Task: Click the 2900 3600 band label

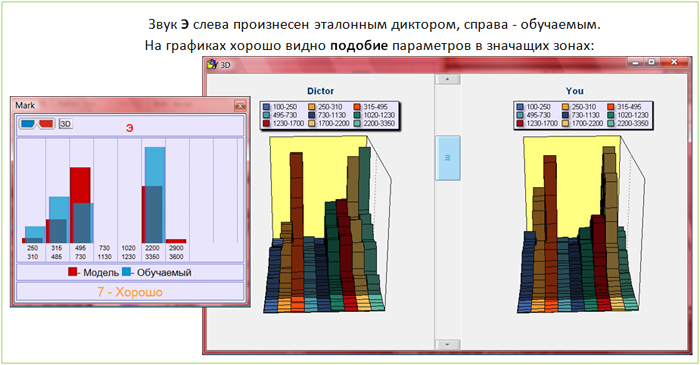Action: pyautogui.click(x=176, y=253)
